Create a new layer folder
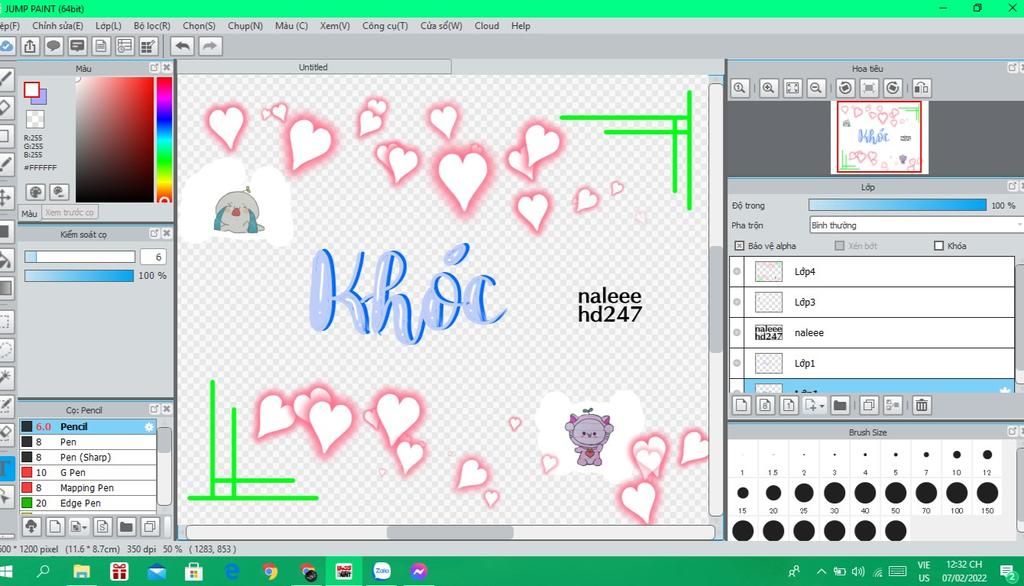The image size is (1024, 586). [x=840, y=406]
